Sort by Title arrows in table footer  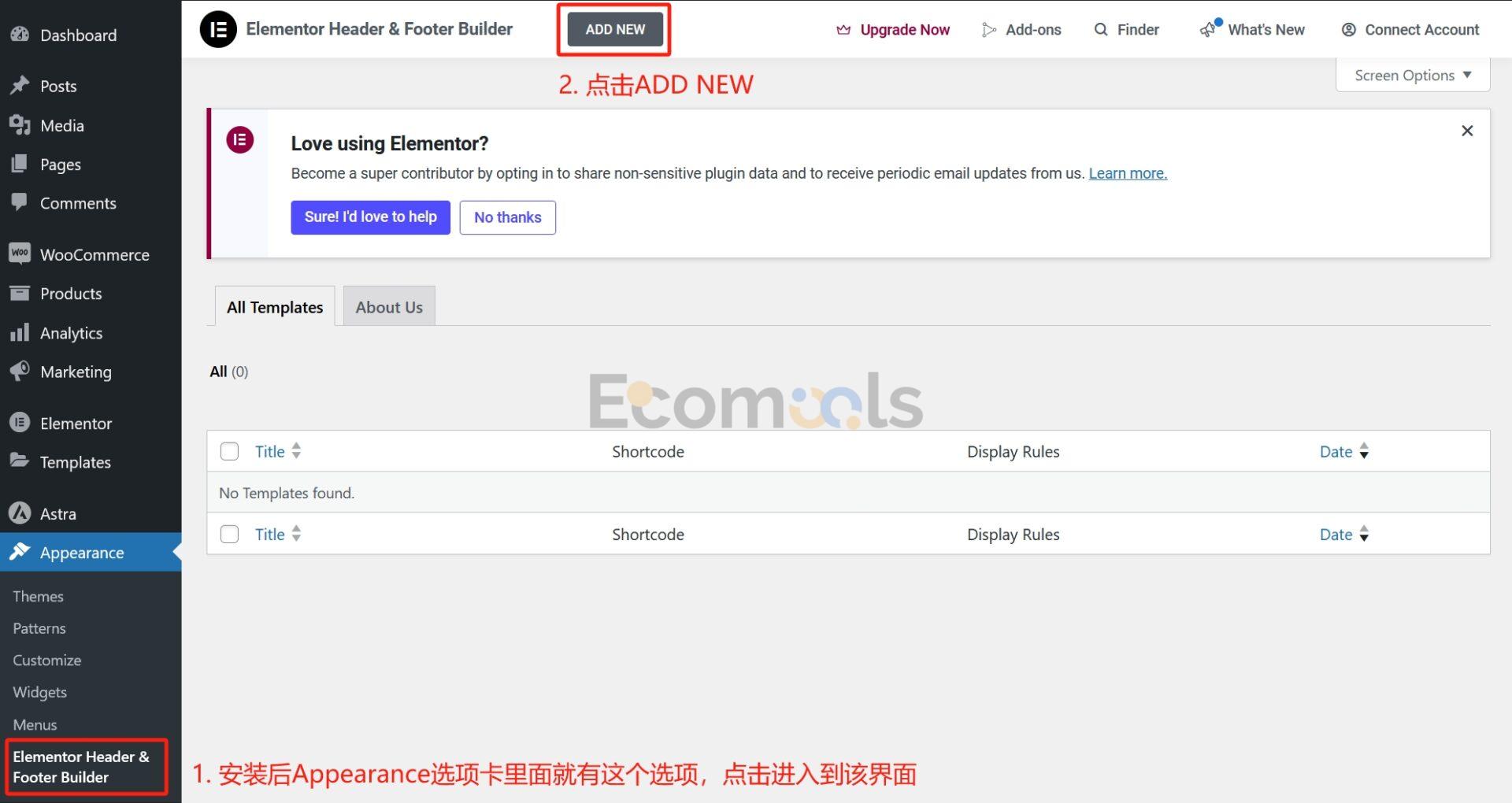pyautogui.click(x=296, y=534)
